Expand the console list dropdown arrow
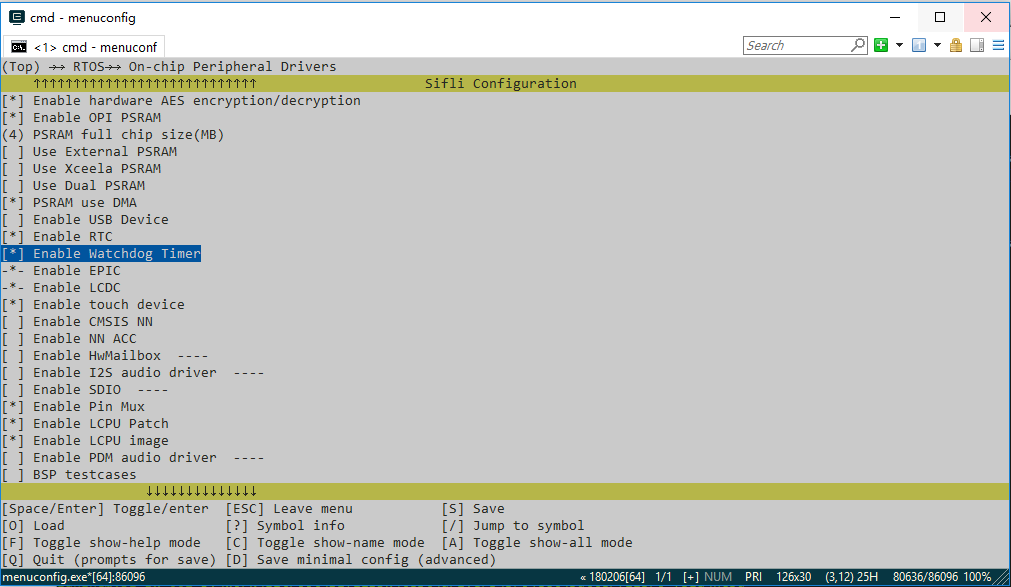The height and width of the screenshot is (587, 1011). [x=938, y=45]
